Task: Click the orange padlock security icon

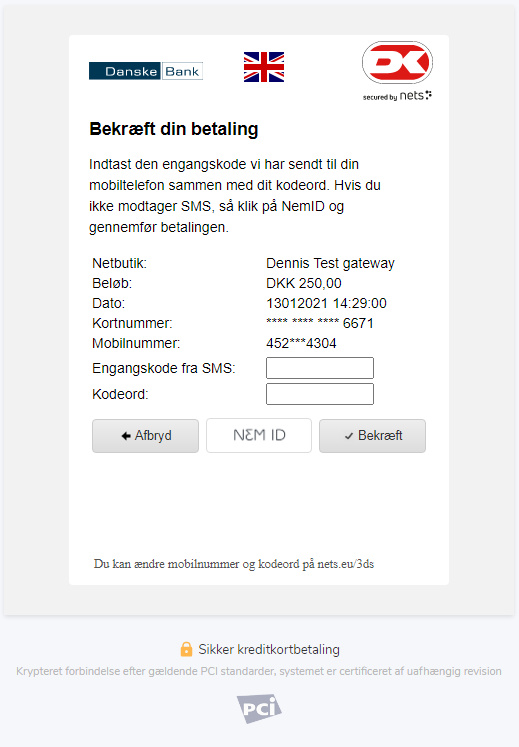Action: [186, 649]
